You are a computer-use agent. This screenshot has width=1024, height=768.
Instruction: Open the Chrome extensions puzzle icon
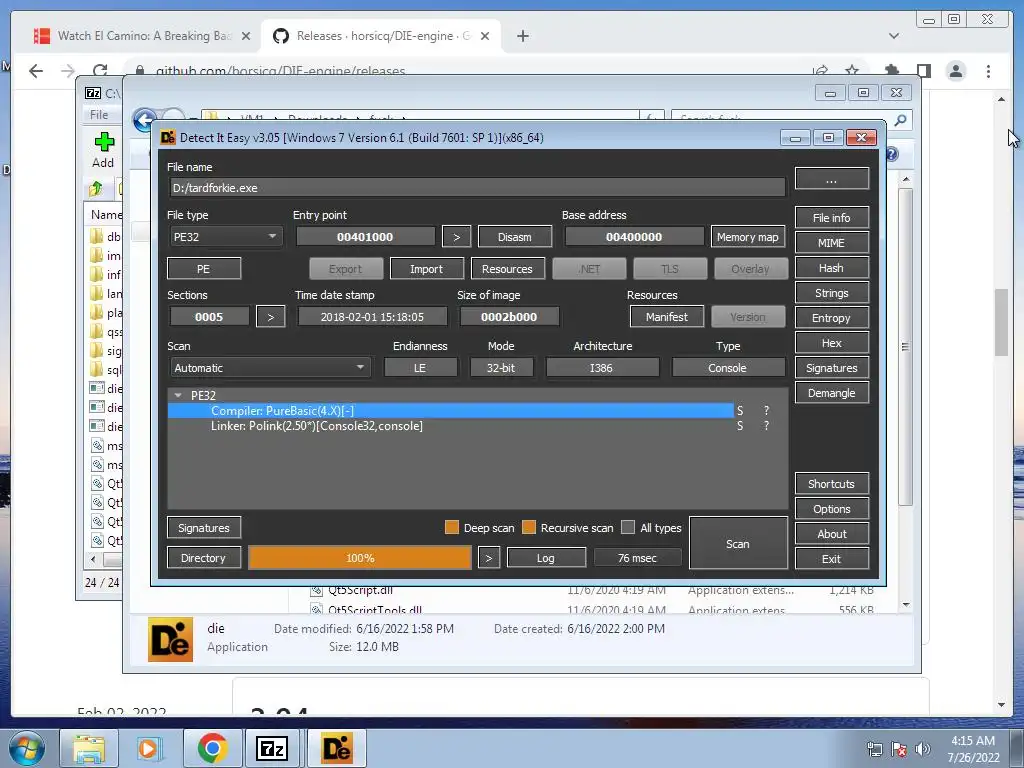tap(891, 71)
